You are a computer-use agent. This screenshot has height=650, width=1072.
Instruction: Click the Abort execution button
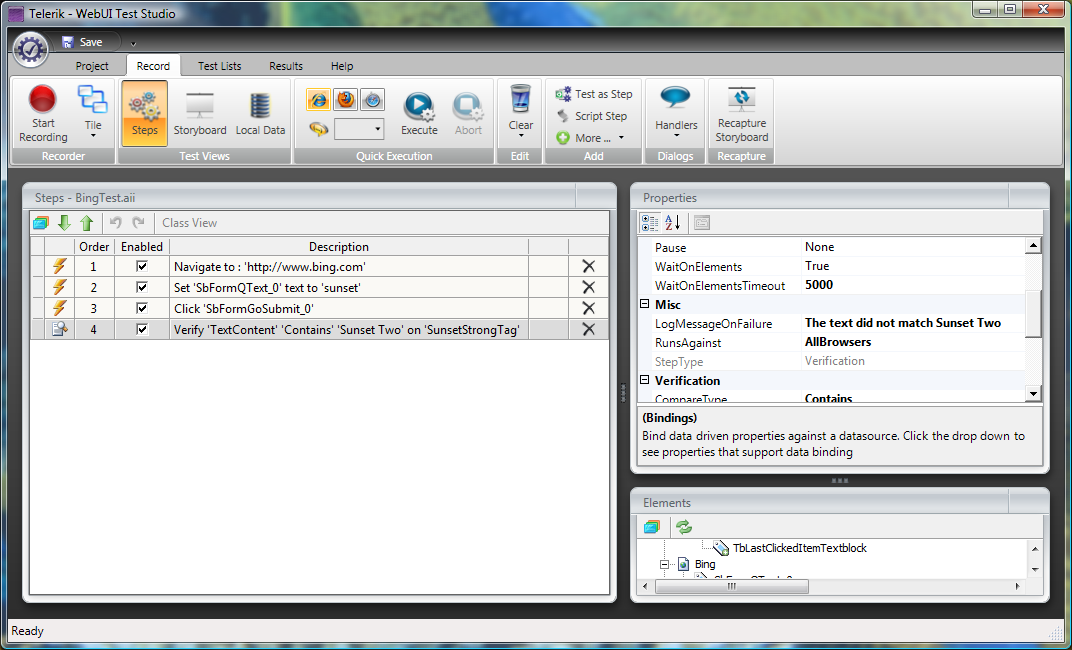click(x=468, y=114)
